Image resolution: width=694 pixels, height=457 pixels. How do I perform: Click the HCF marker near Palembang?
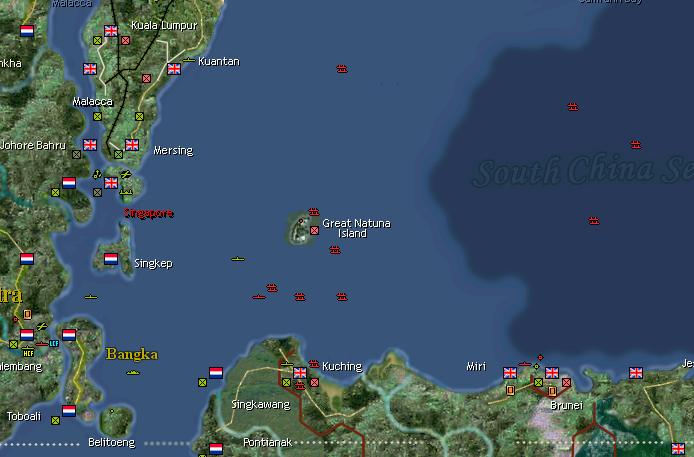coord(28,353)
